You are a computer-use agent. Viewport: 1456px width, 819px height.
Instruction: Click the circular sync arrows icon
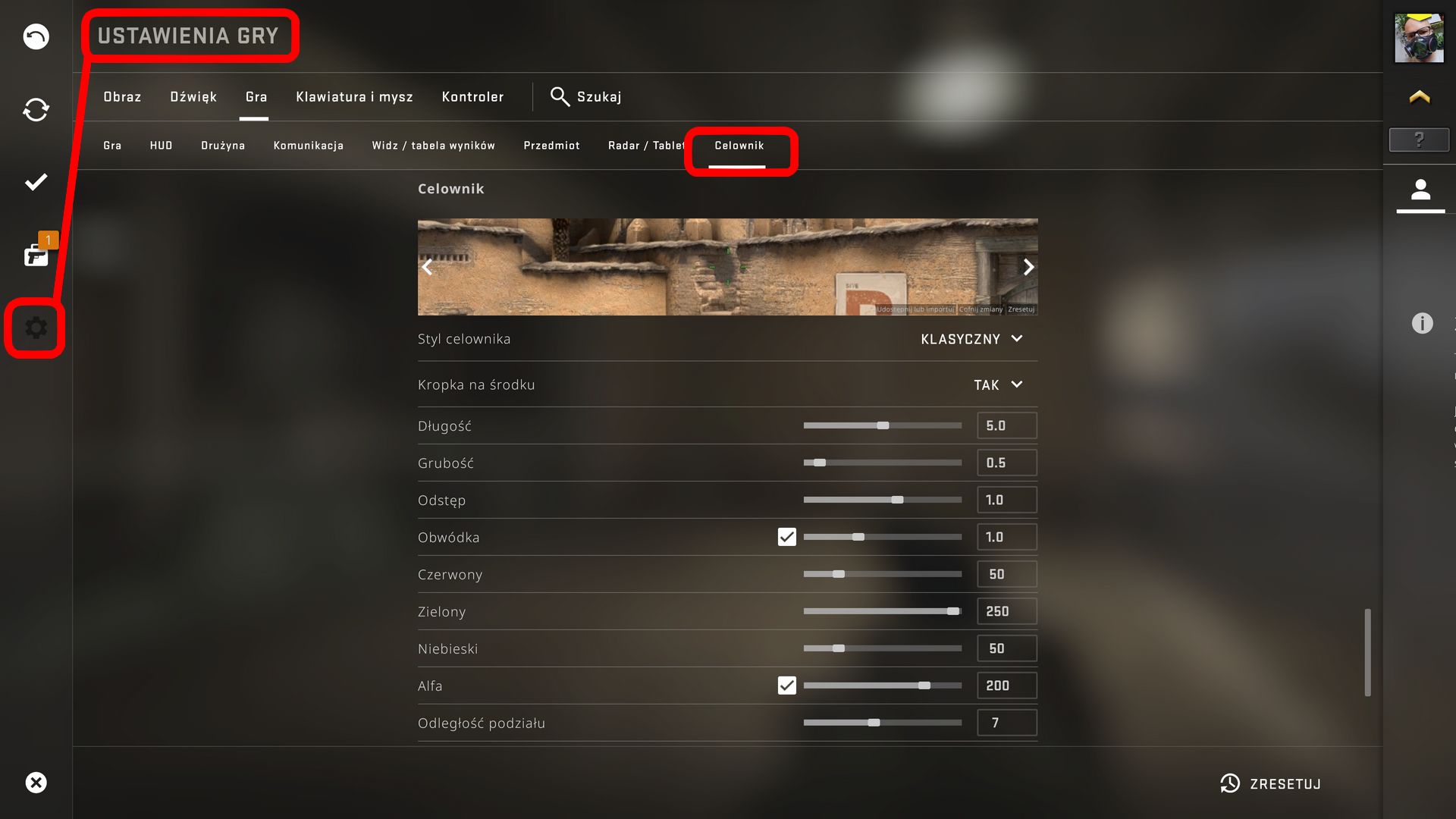tap(36, 110)
